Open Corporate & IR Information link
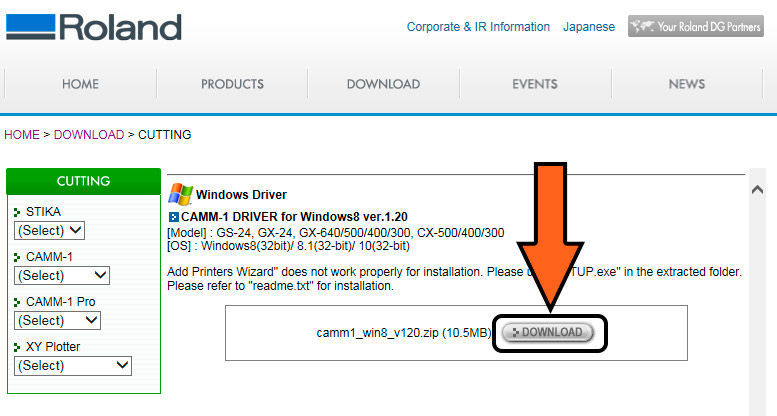The height and width of the screenshot is (416, 777). click(x=478, y=27)
